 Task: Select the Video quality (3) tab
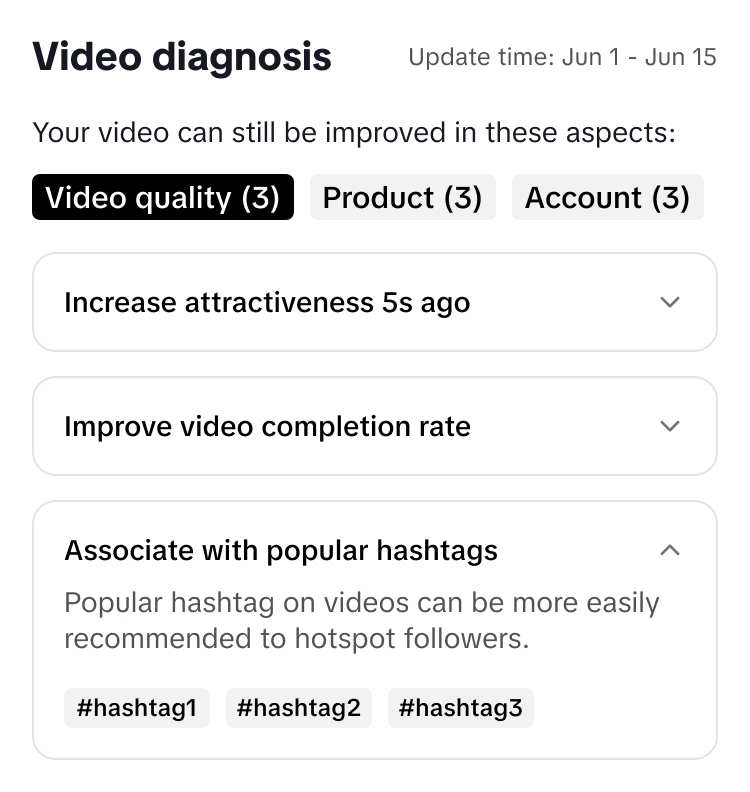point(163,197)
